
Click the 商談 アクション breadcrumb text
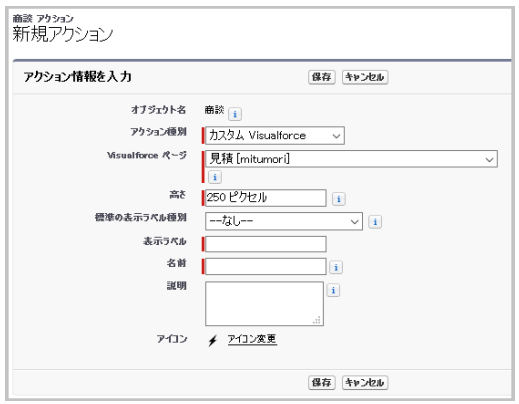(x=43, y=18)
